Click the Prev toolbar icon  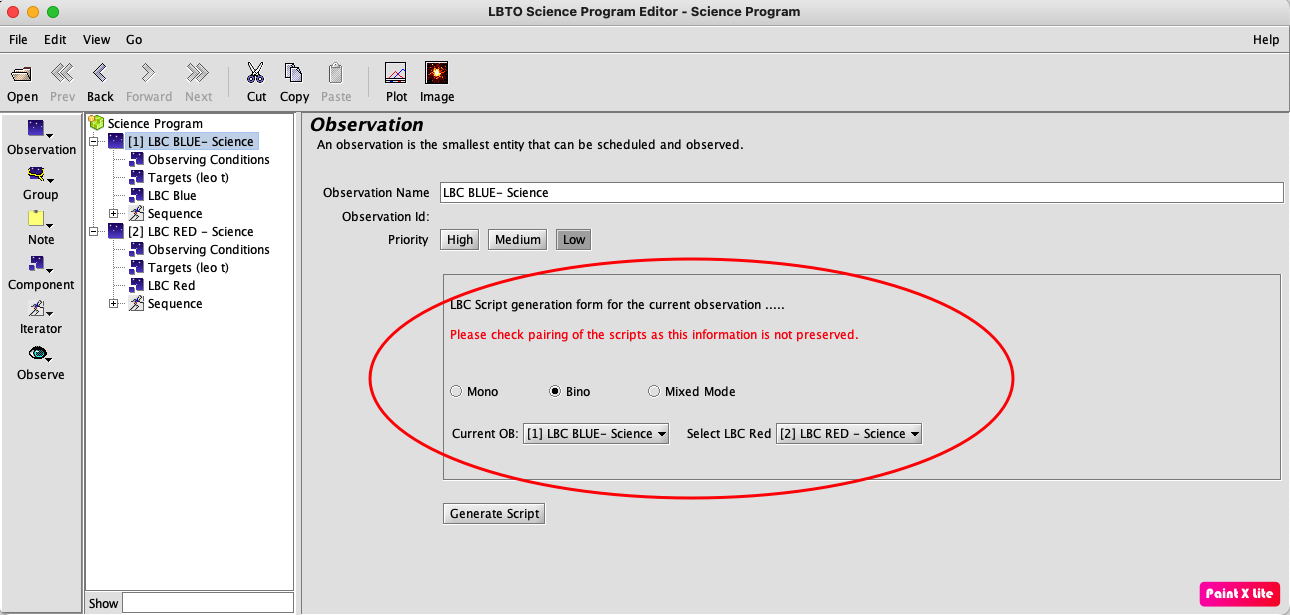coord(62,72)
